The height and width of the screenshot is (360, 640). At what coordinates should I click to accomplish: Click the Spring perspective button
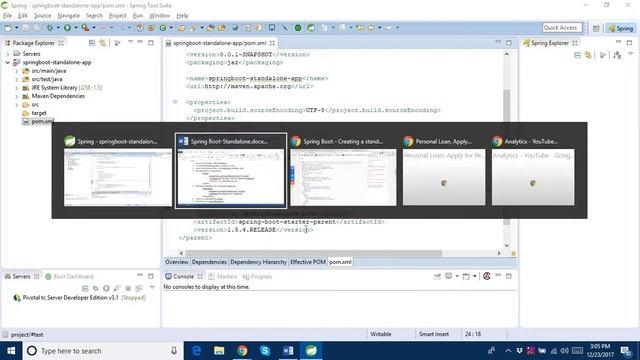click(x=620, y=28)
